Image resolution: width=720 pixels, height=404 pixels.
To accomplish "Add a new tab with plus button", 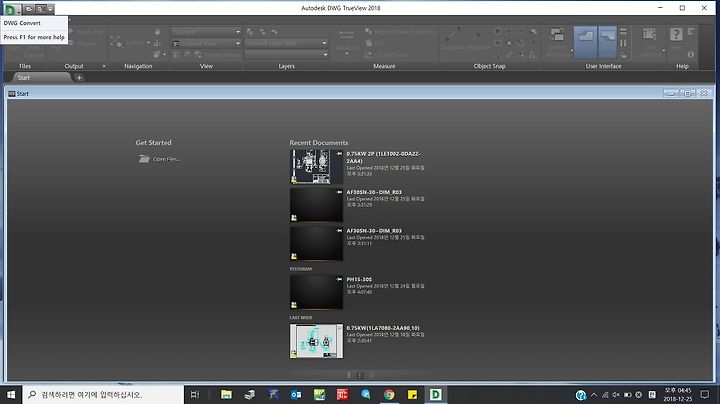I will 79,78.
